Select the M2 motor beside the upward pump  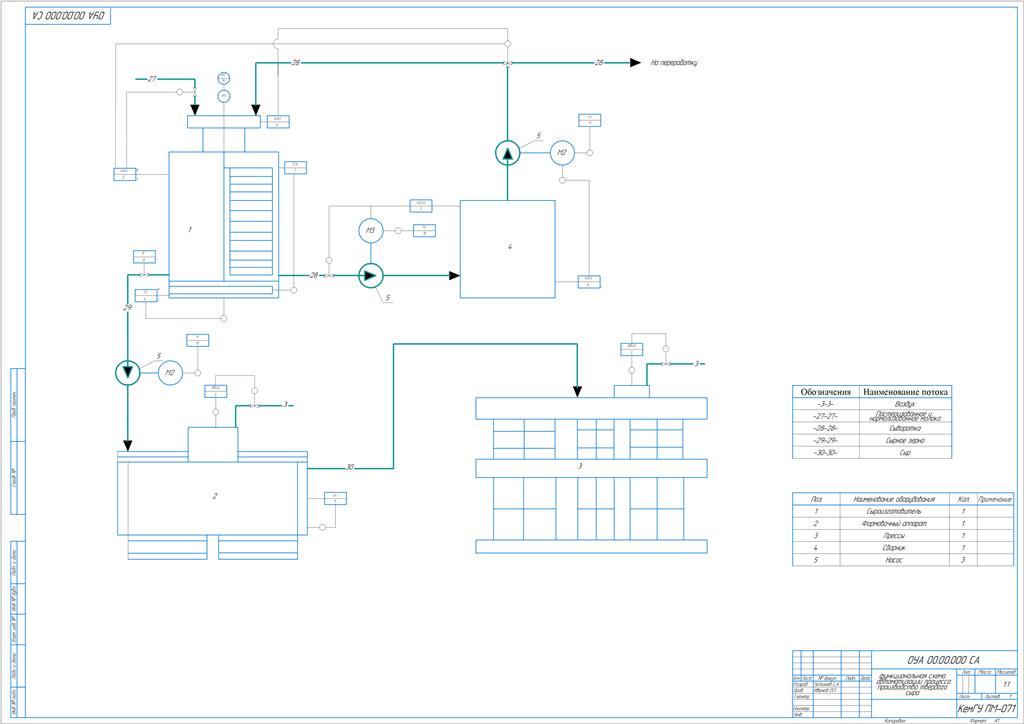click(562, 153)
